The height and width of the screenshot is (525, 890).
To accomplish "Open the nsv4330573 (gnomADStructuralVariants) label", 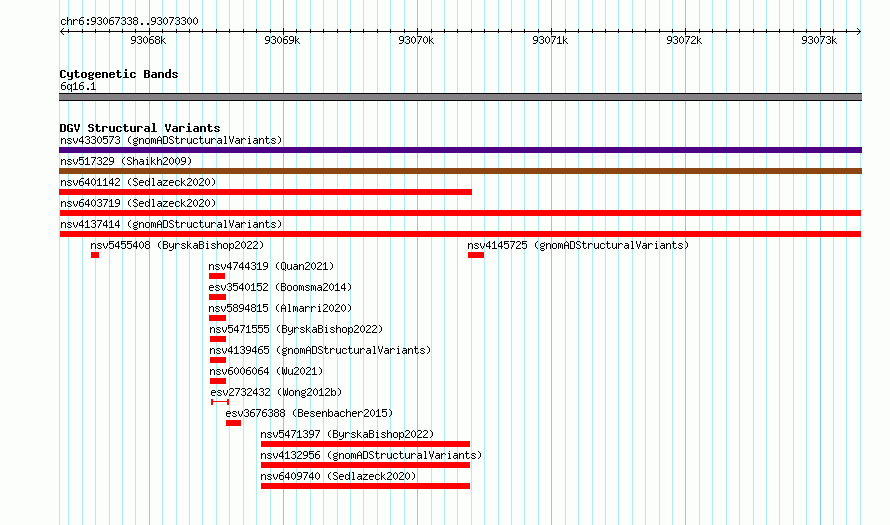I will 171,140.
